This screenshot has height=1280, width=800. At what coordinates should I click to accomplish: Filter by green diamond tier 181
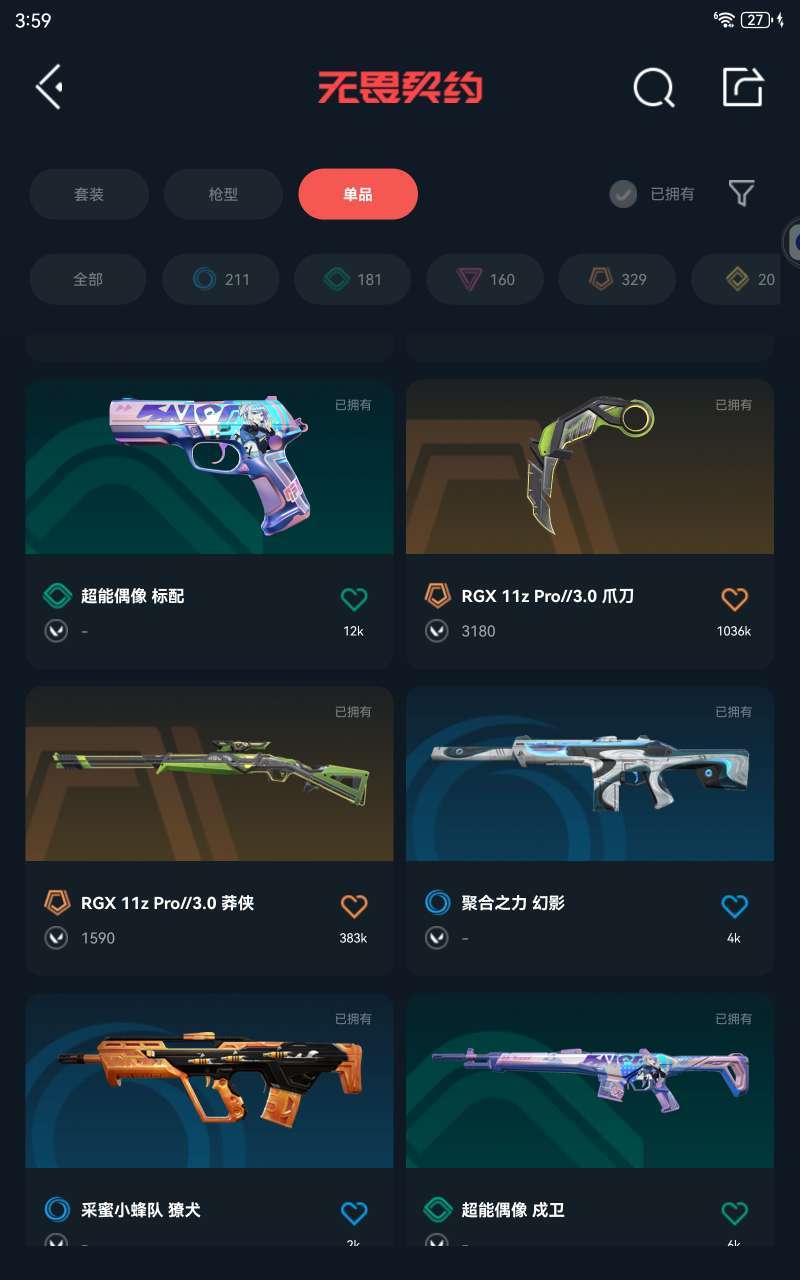point(352,279)
